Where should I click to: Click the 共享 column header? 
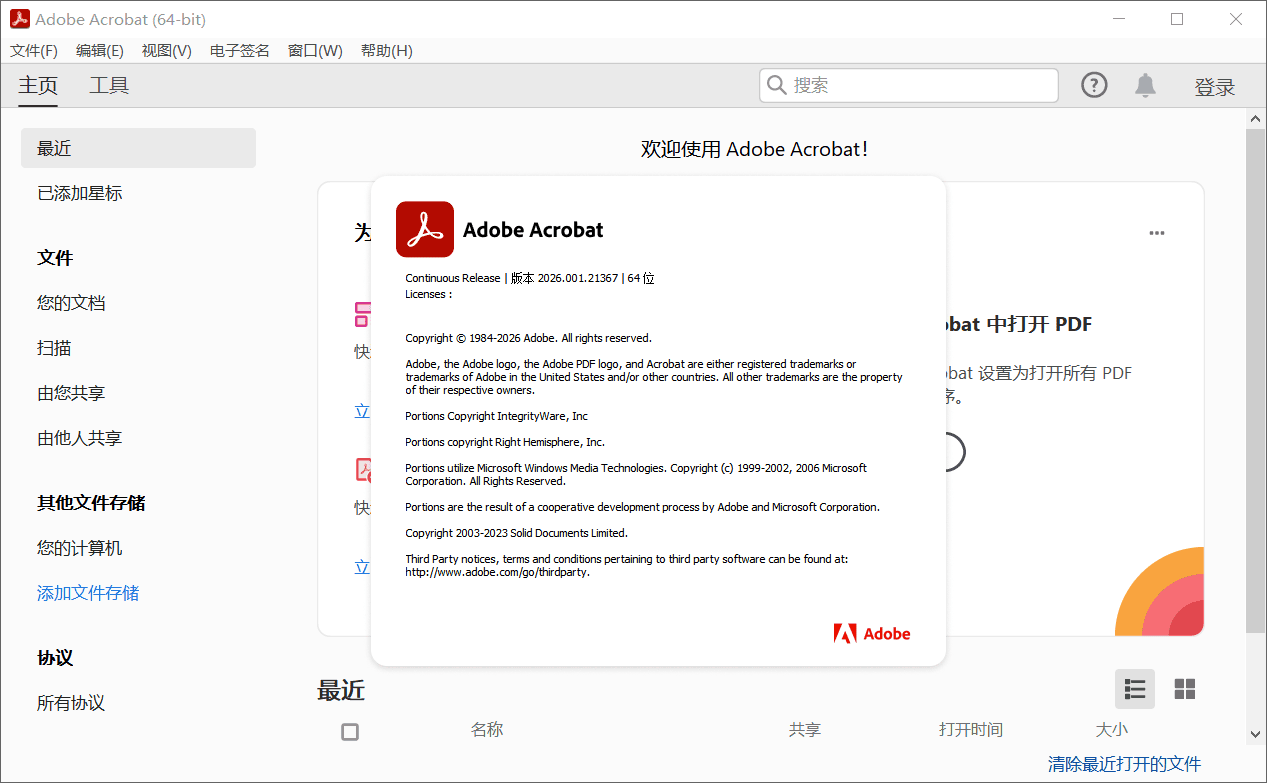pyautogui.click(x=805, y=730)
